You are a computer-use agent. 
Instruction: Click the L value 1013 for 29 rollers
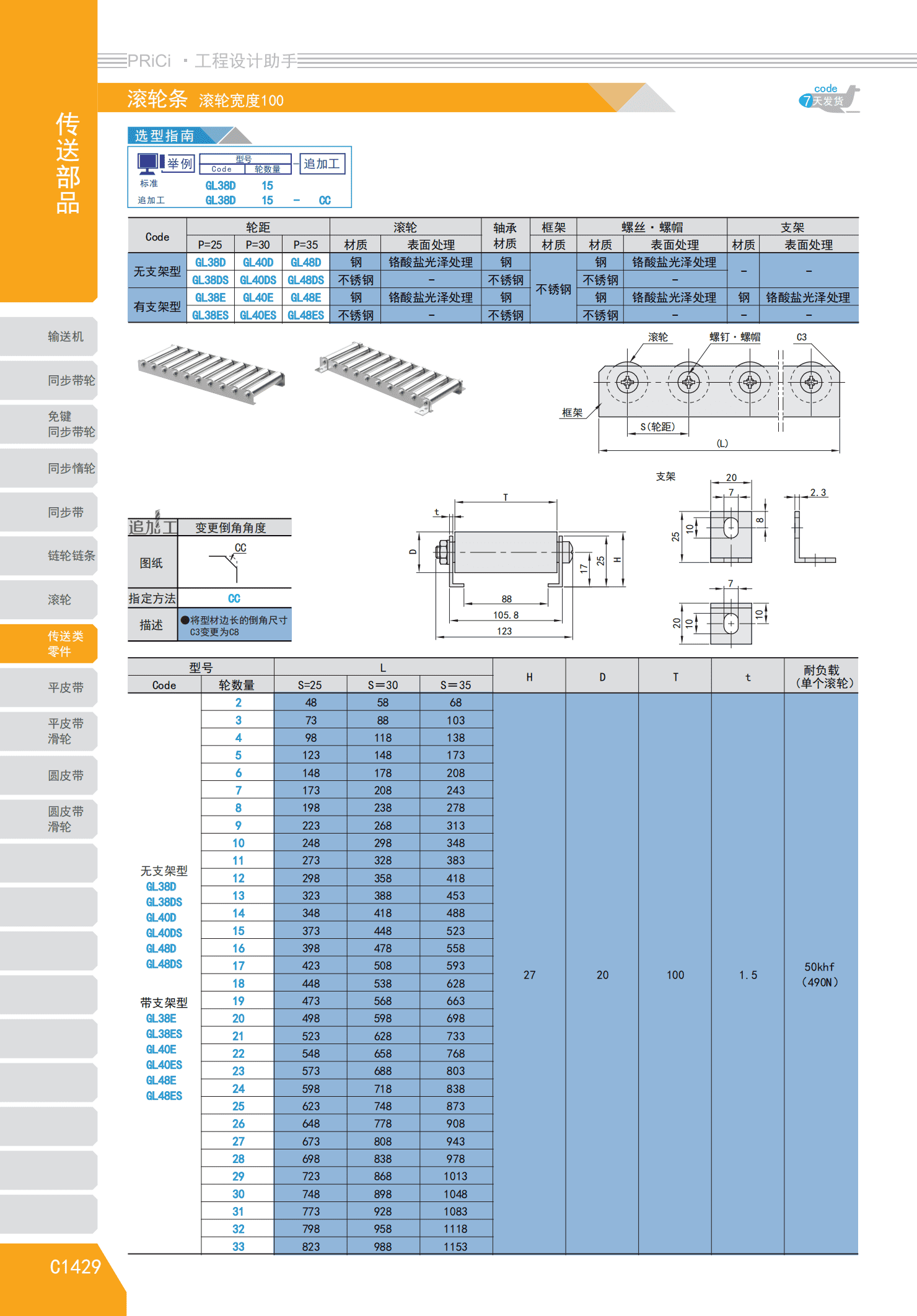456,1176
